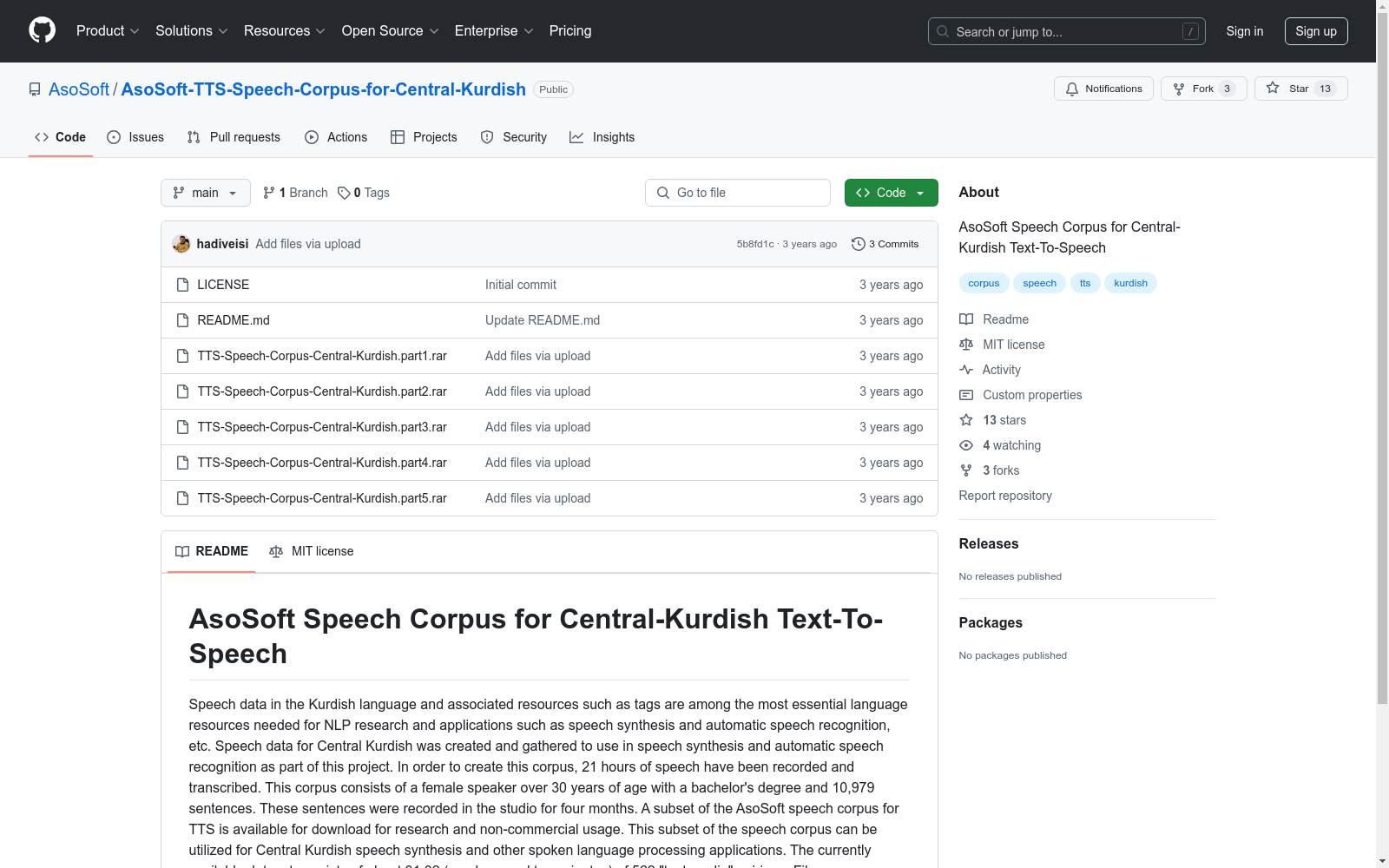This screenshot has height=868, width=1389.
Task: Go to the Pricing page
Action: [x=570, y=31]
